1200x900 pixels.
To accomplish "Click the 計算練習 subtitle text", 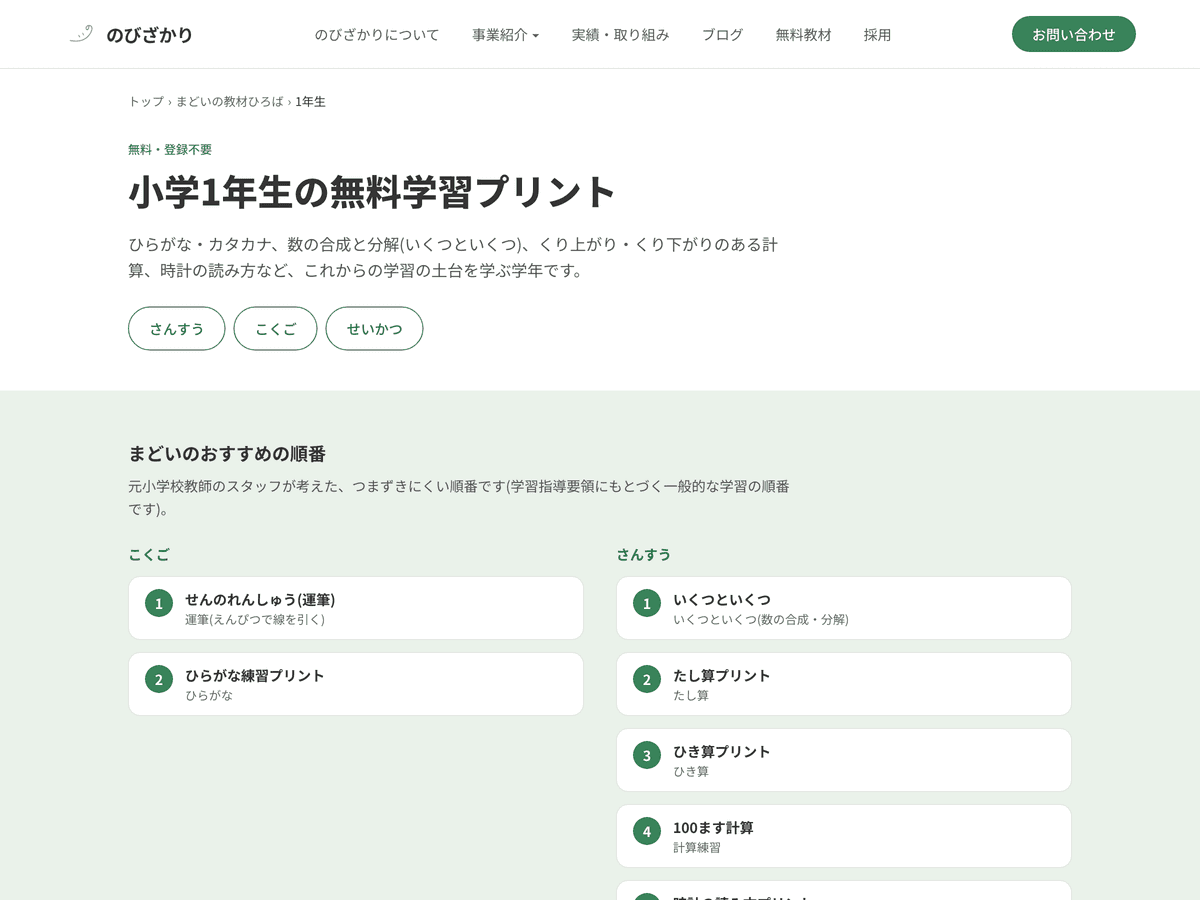I will 697,848.
